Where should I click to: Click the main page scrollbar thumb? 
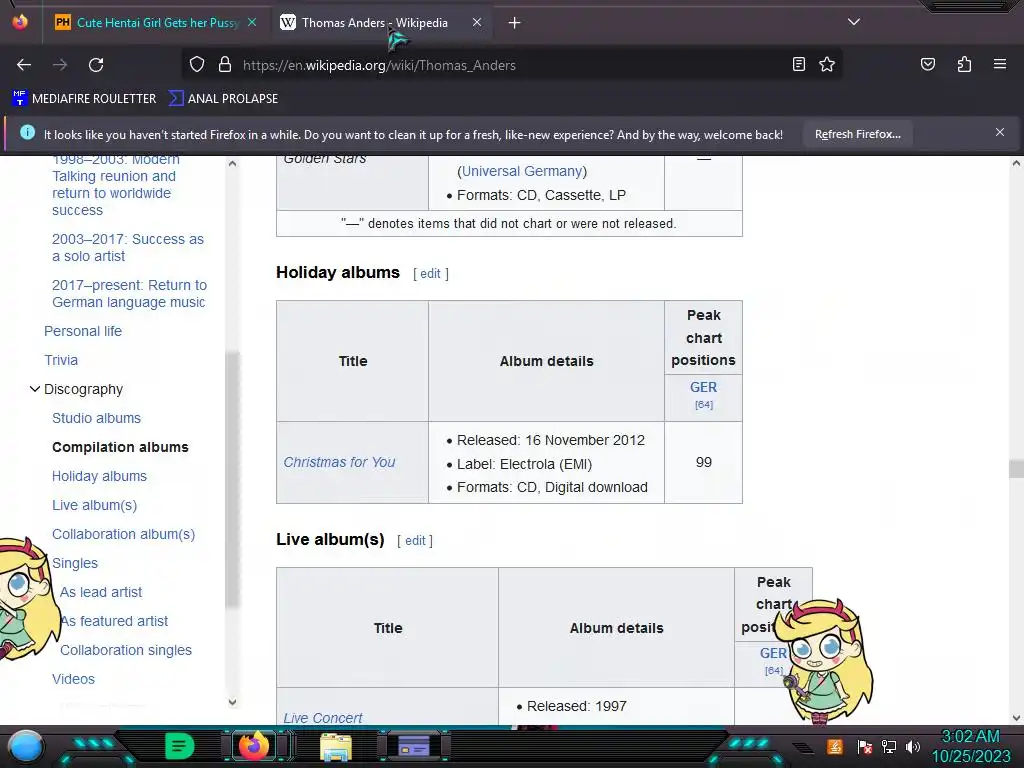tap(1016, 468)
